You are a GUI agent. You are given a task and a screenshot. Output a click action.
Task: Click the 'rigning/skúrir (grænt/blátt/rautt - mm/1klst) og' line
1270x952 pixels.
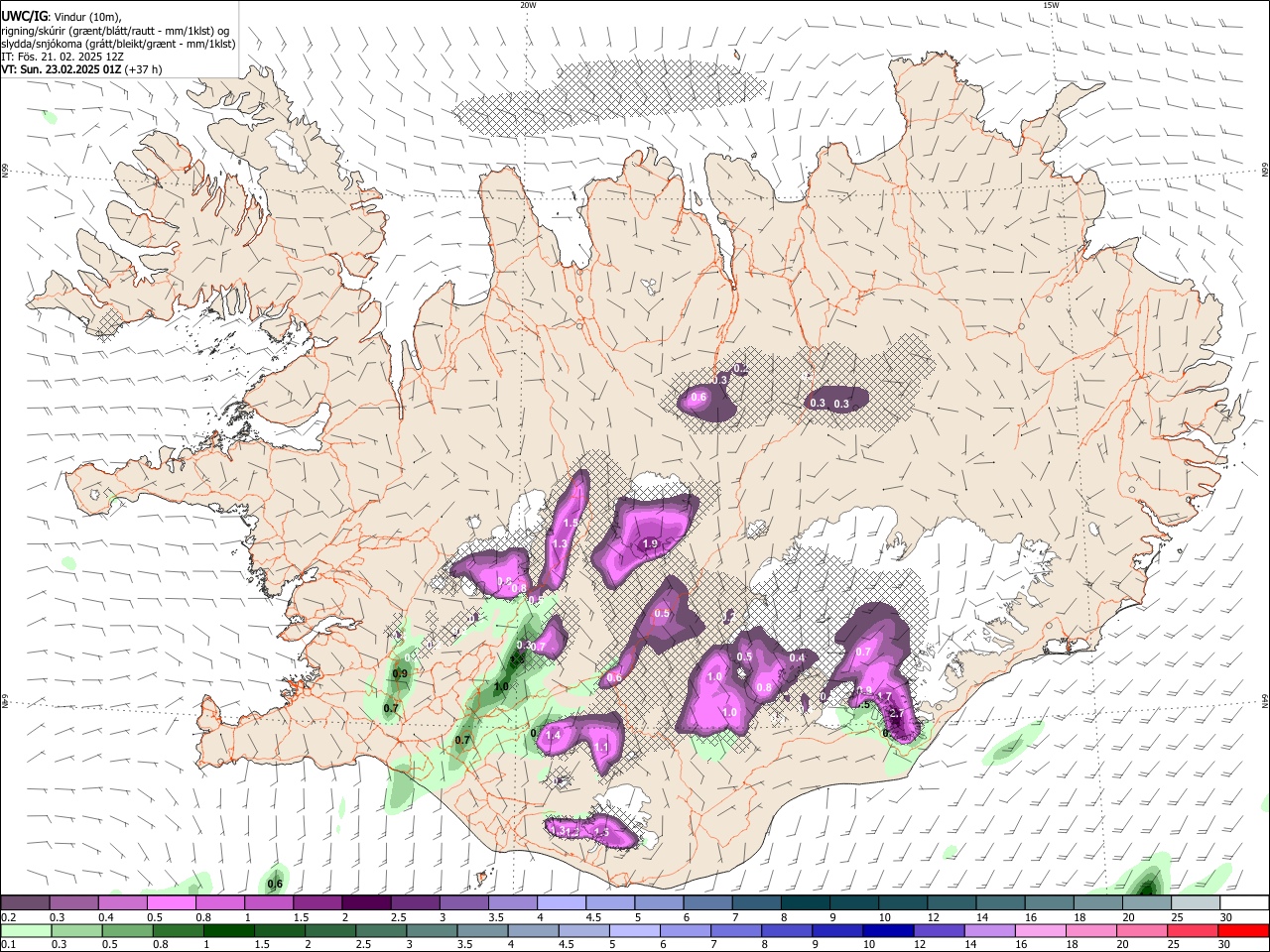point(116,30)
